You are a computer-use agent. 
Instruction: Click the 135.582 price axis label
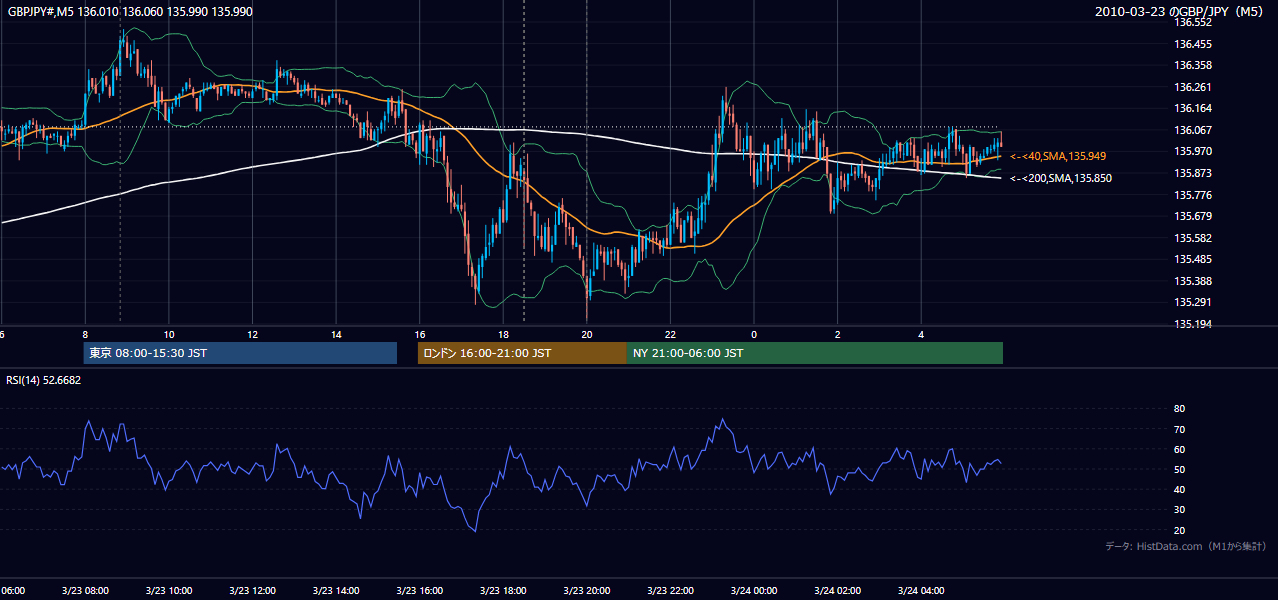pyautogui.click(x=1192, y=238)
